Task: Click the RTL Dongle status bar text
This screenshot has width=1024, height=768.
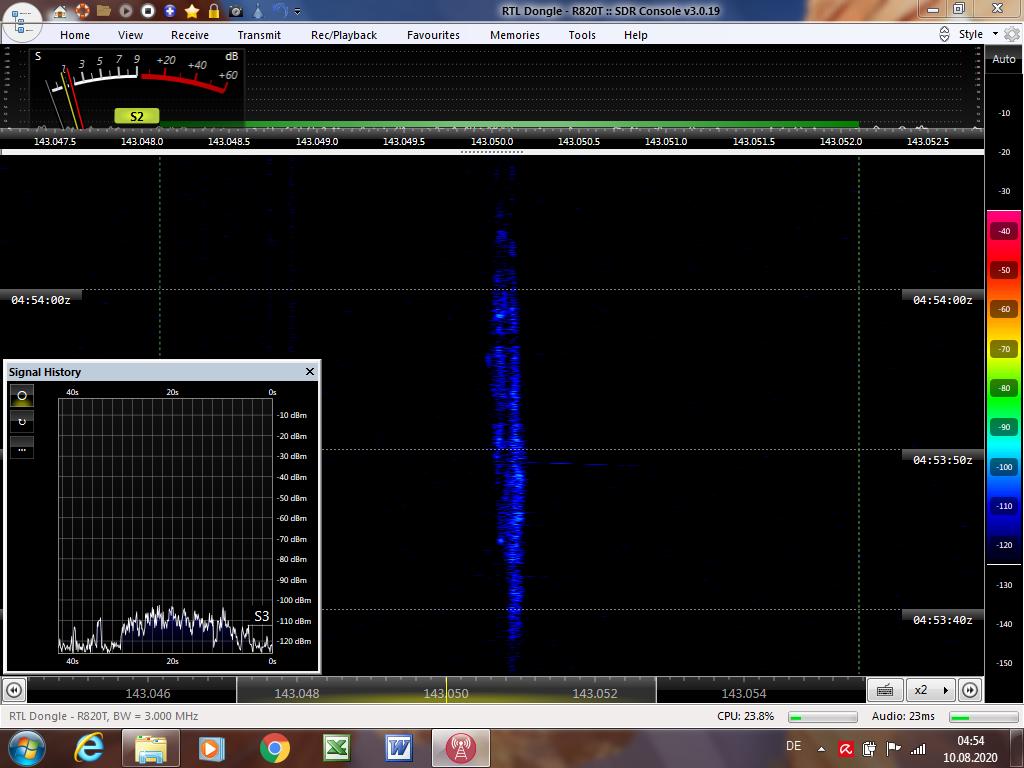Action: 104,716
